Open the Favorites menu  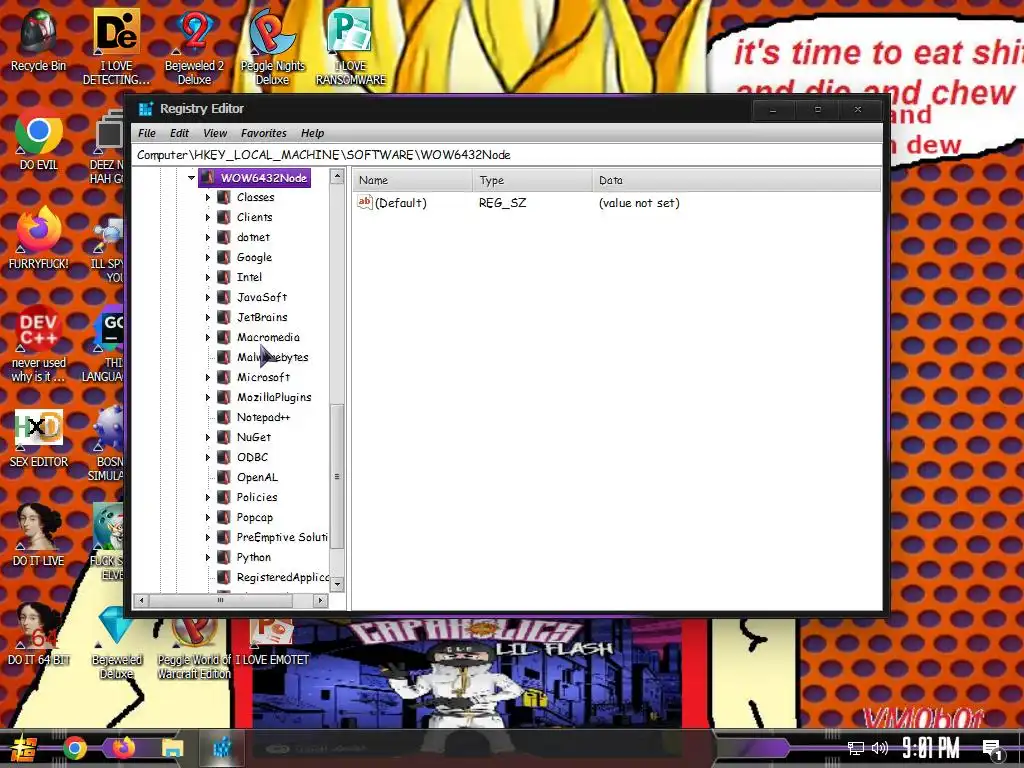click(x=263, y=133)
